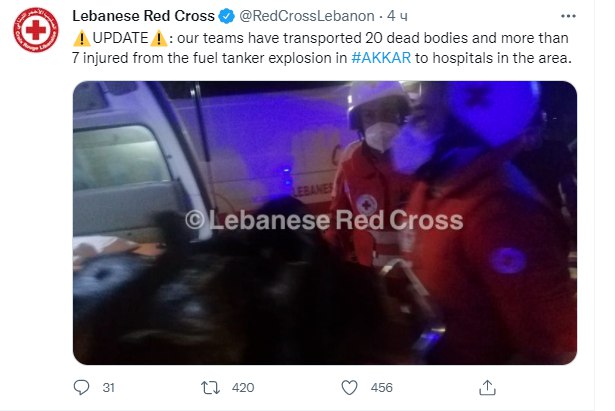Click the masked paramedic in white helmet
615x411 pixels.
[x=371, y=173]
